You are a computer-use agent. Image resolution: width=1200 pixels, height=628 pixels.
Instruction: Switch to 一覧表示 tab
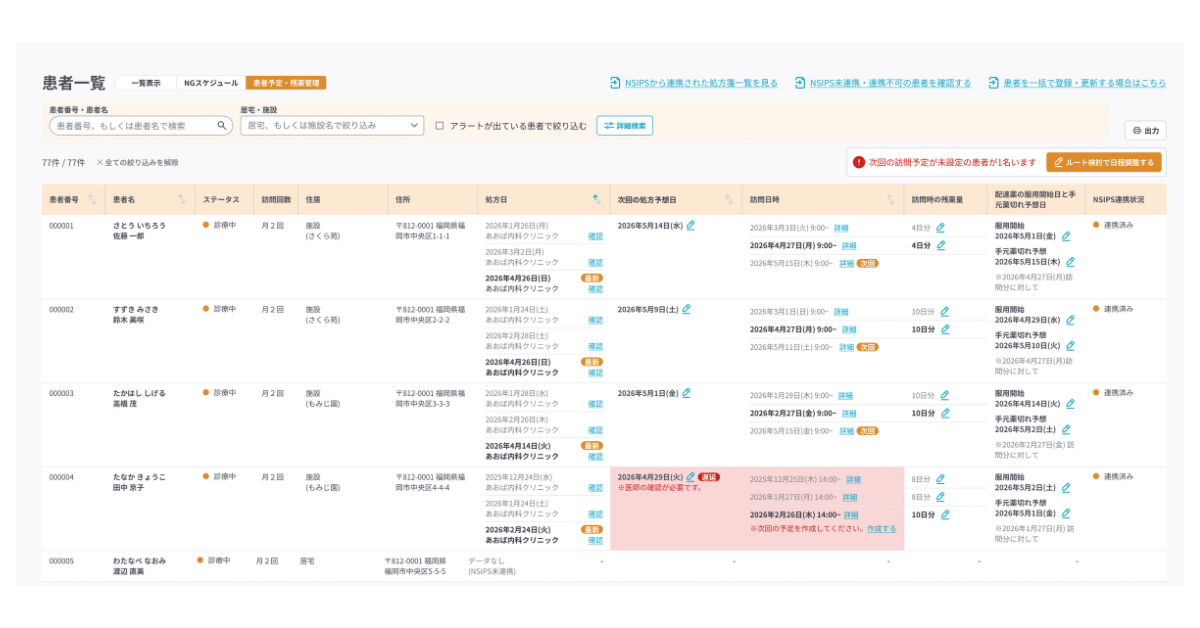(x=146, y=83)
